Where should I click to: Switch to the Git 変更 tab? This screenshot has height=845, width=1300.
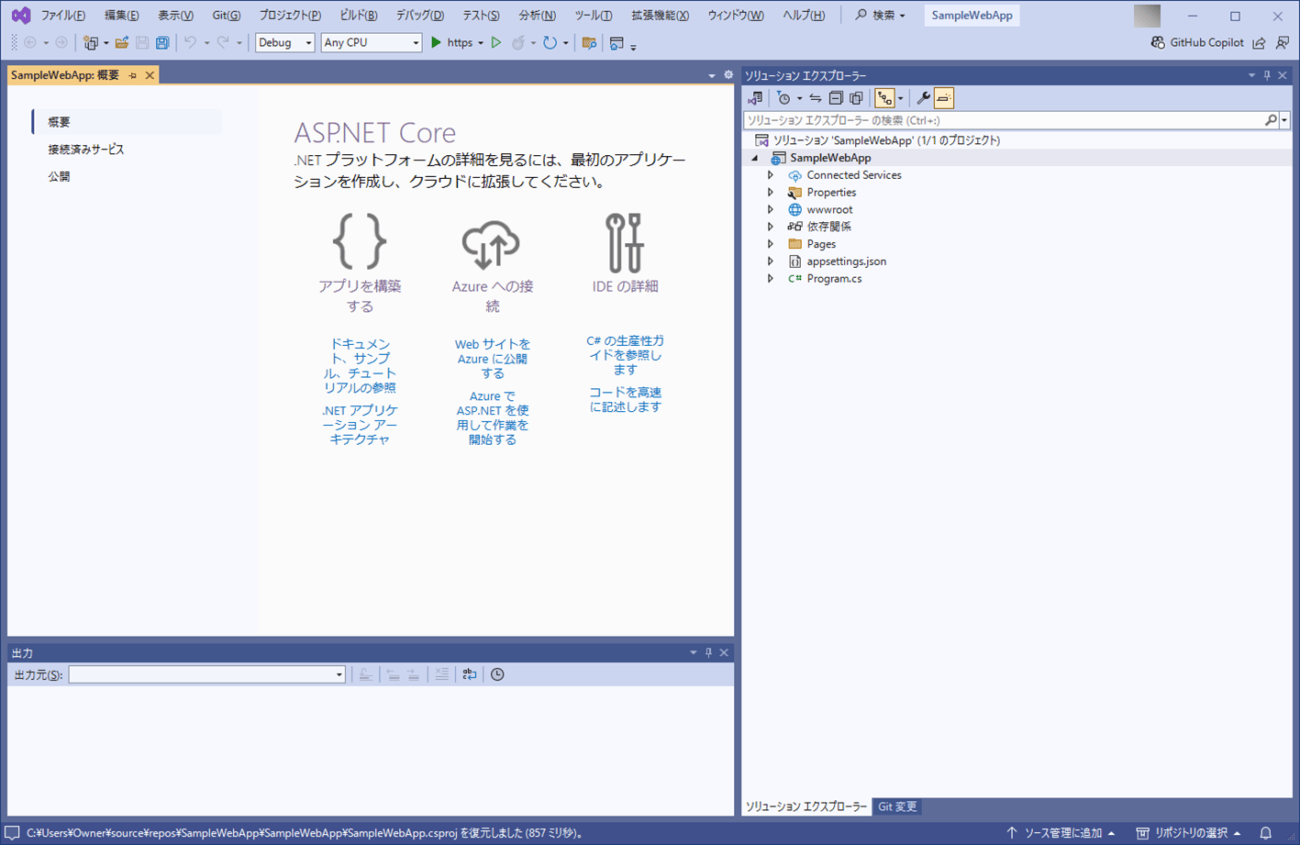pos(897,807)
